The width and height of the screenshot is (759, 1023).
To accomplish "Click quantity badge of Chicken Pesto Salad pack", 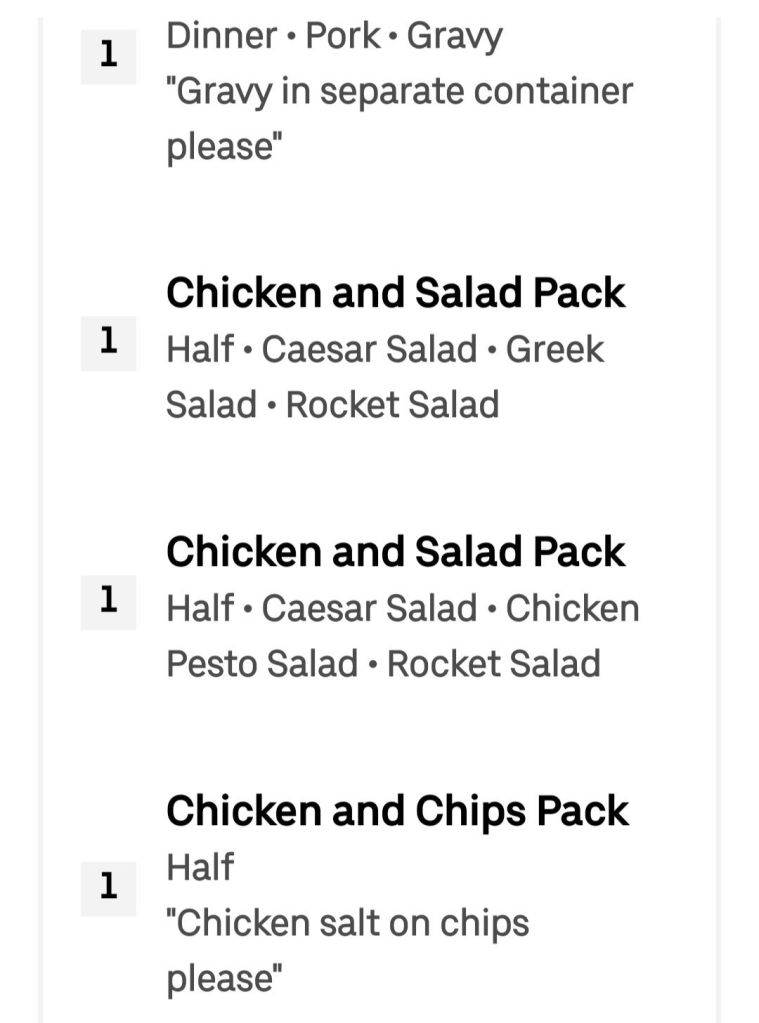I will tap(108, 602).
